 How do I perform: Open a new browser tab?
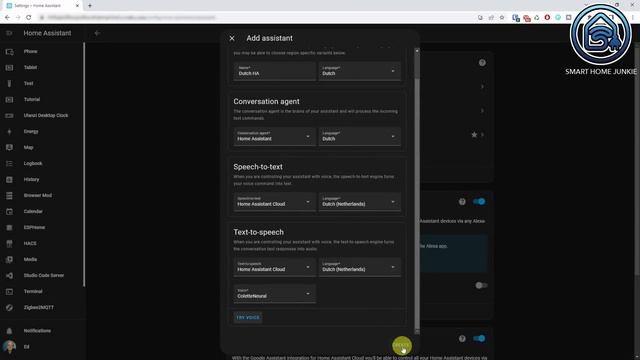tap(90, 6)
